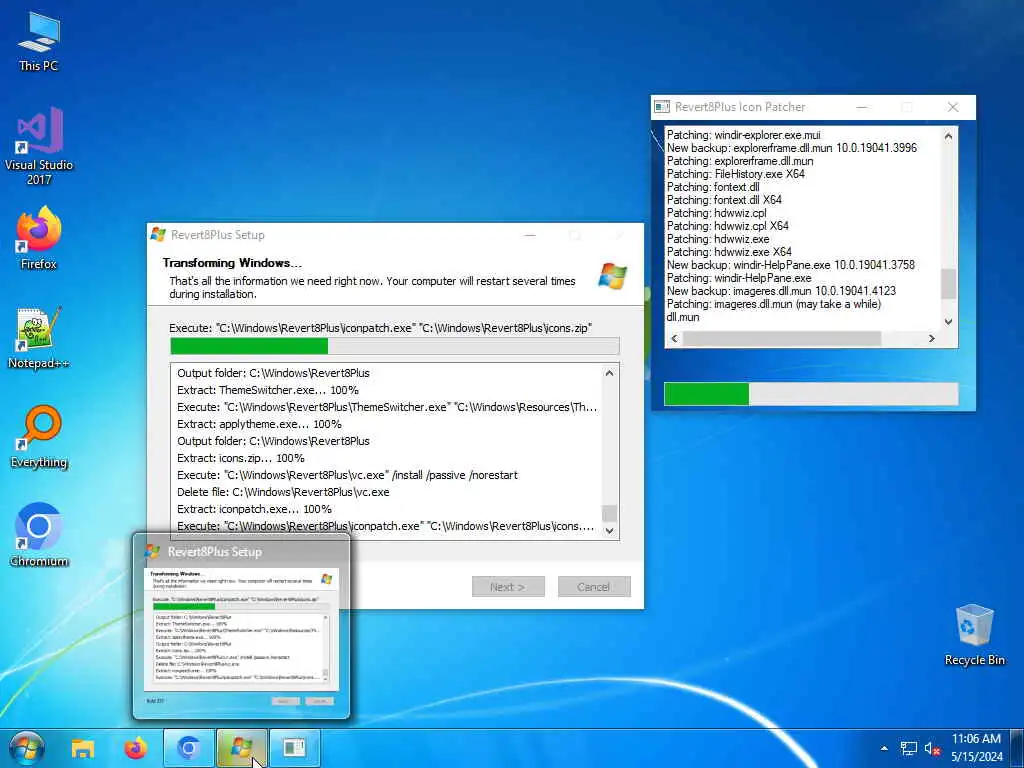Screen dimensions: 1024x768
Task: Select 'New backup: windir-HelpPane.exe' line
Action: tap(790, 264)
